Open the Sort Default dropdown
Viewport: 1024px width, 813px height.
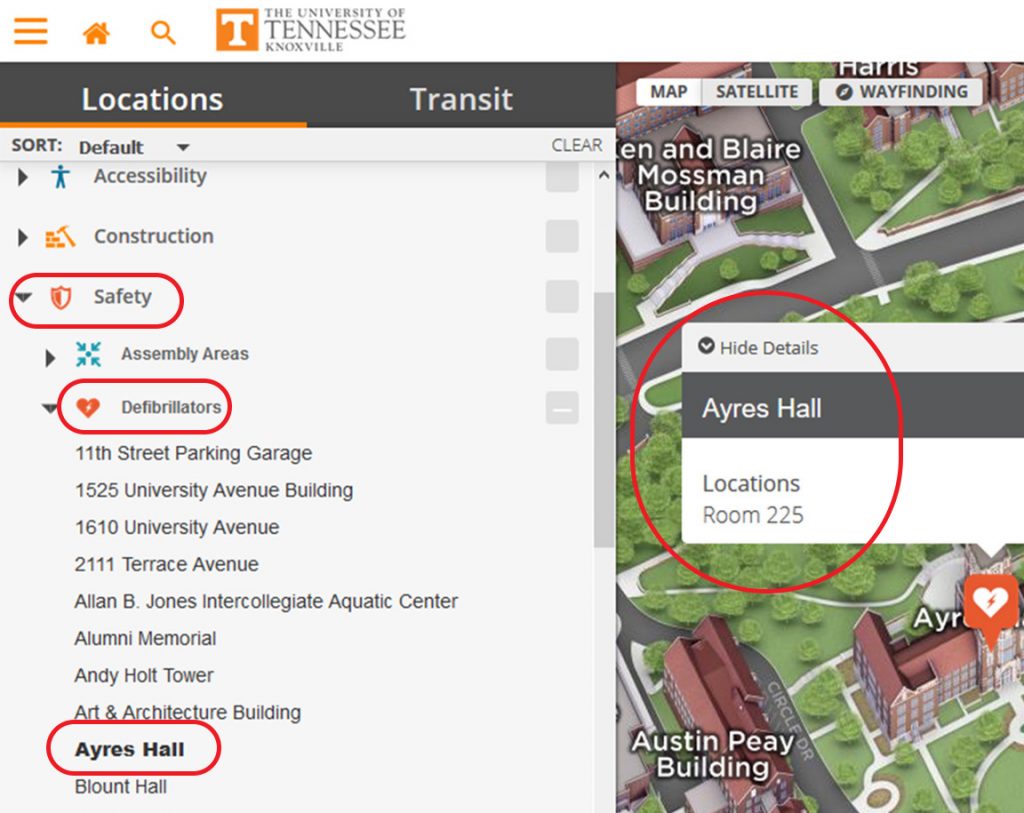click(x=133, y=147)
